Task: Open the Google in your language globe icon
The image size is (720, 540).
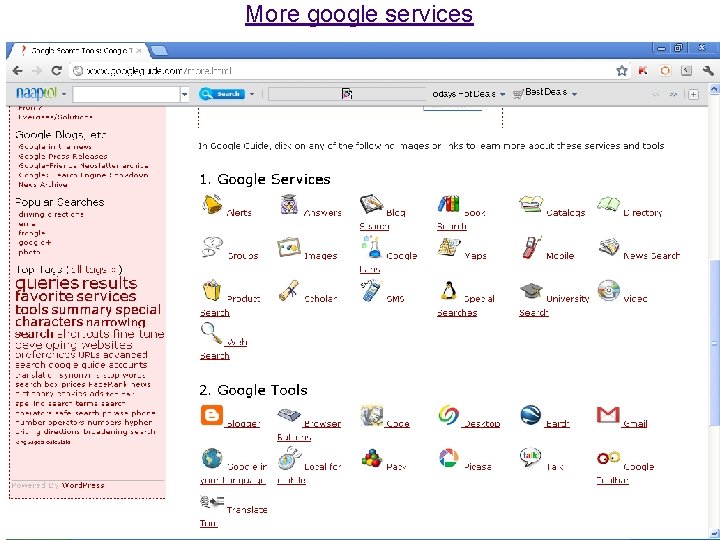Action: [x=212, y=458]
